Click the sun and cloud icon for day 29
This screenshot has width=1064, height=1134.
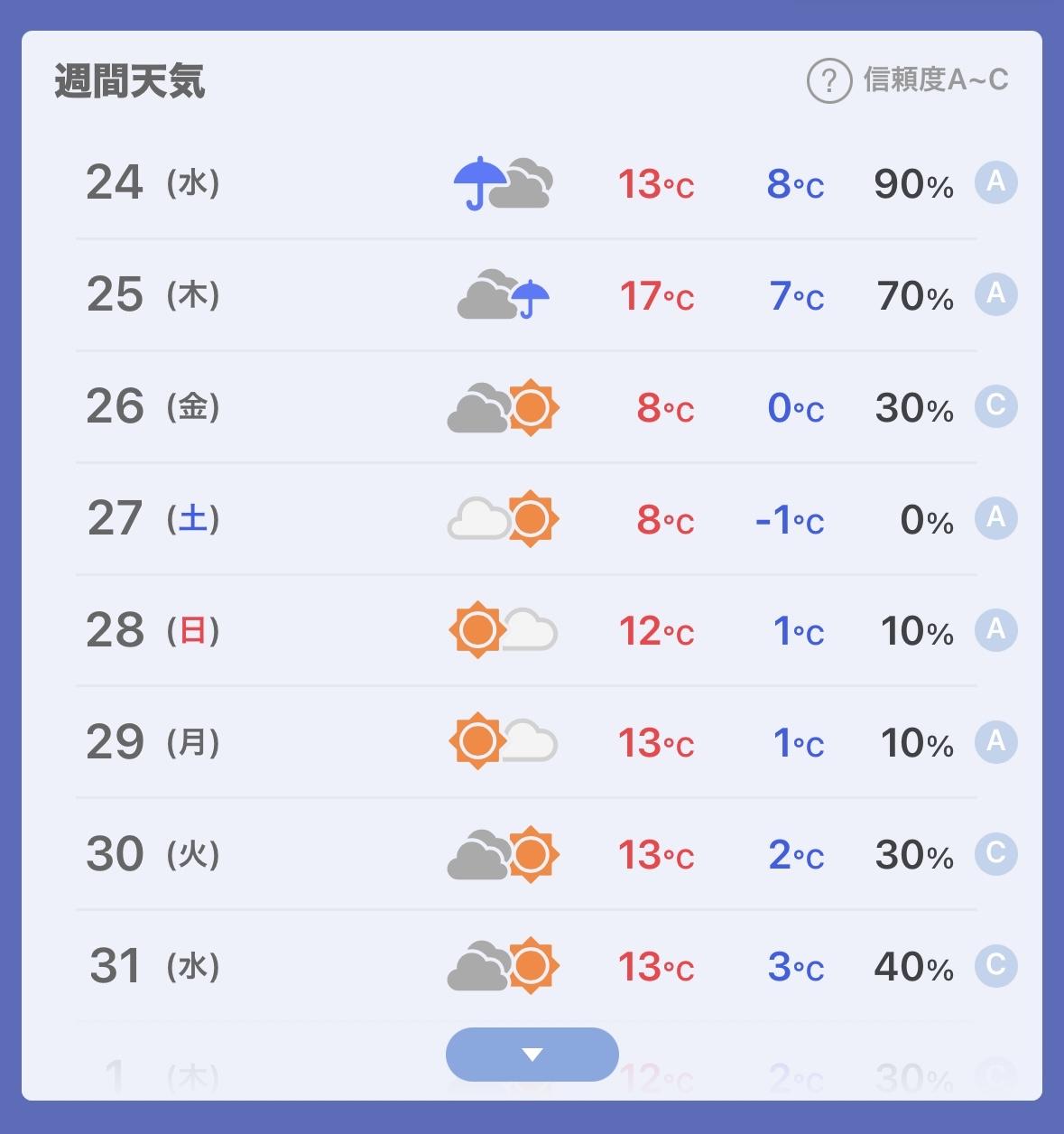point(504,742)
